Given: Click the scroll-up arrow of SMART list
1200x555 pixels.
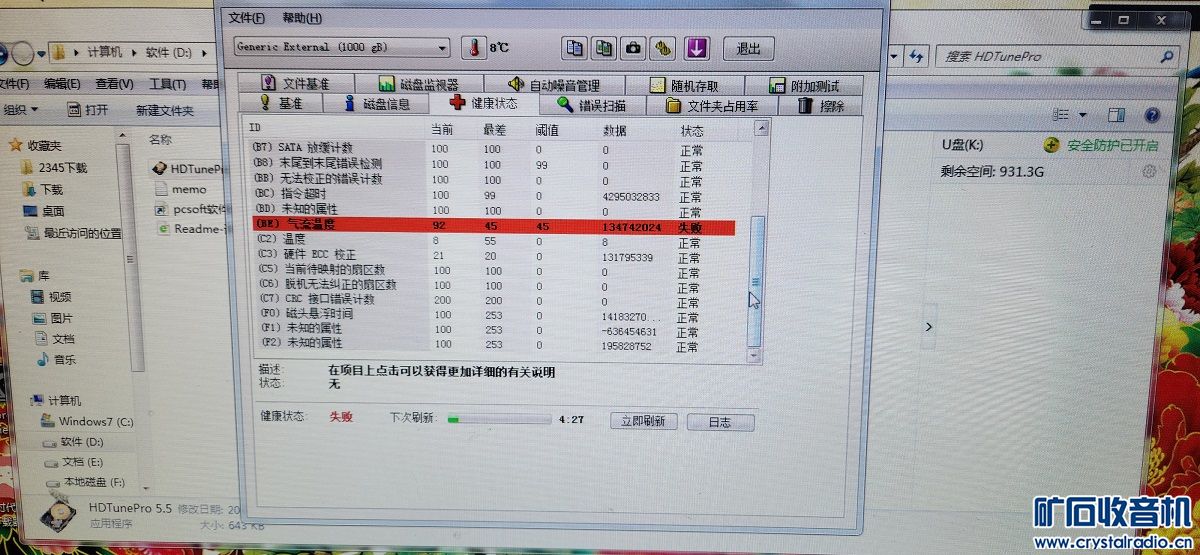Looking at the screenshot, I should pyautogui.click(x=760, y=128).
